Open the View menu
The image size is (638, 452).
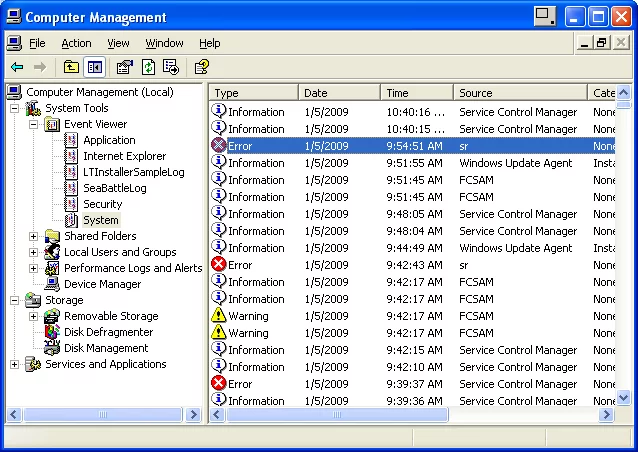(119, 44)
